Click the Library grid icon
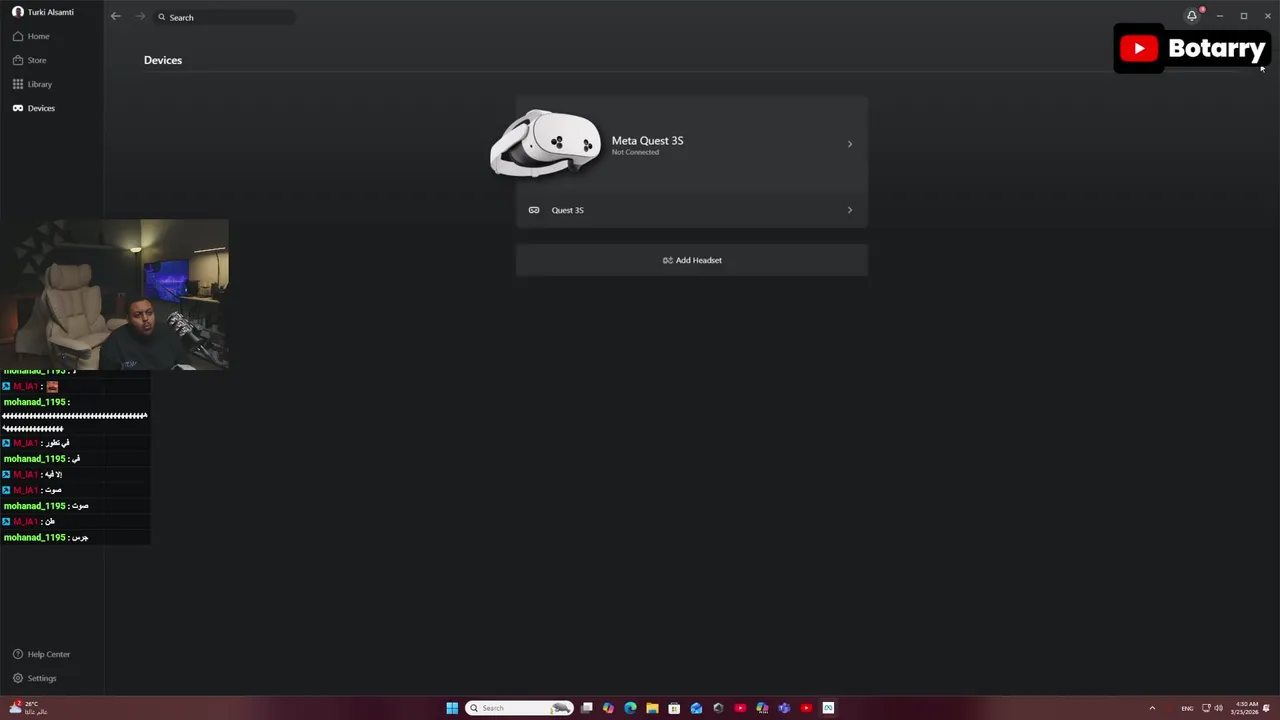1280x720 pixels. [x=17, y=84]
